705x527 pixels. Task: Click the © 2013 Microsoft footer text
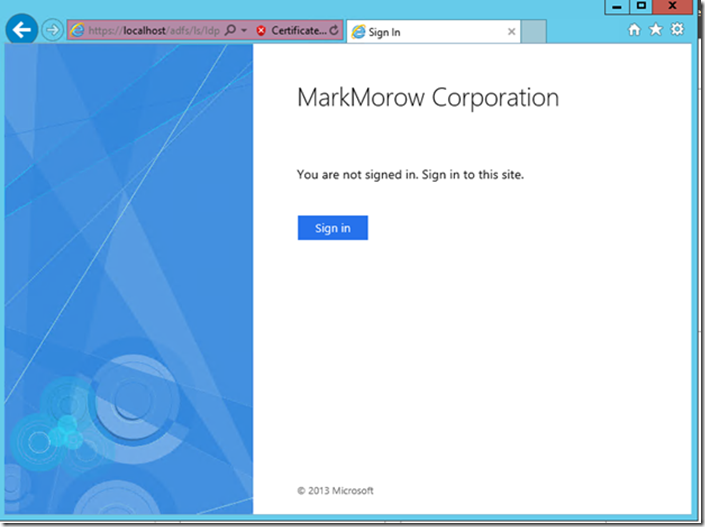pyautogui.click(x=335, y=491)
